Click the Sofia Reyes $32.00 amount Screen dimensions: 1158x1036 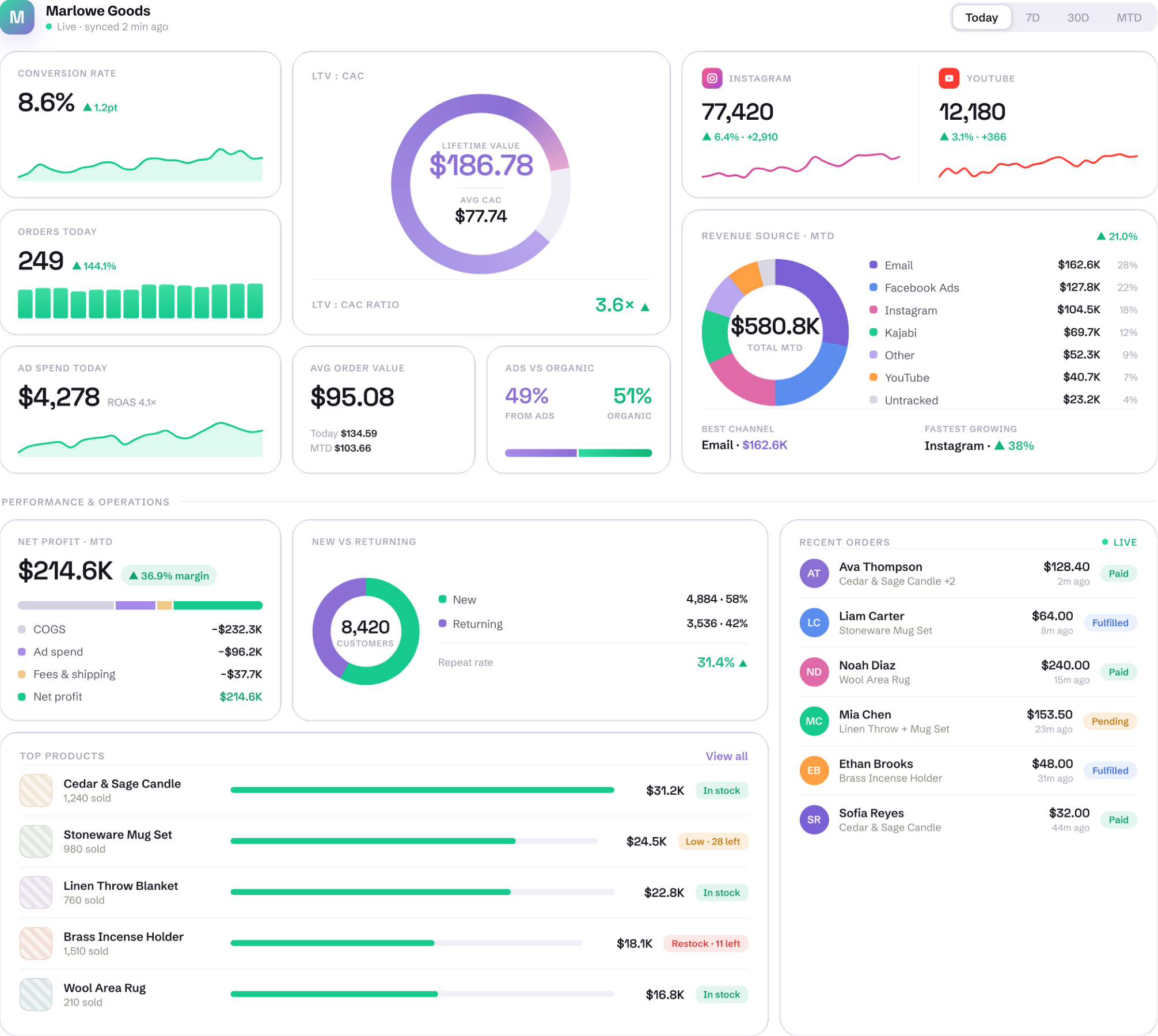point(1069,813)
